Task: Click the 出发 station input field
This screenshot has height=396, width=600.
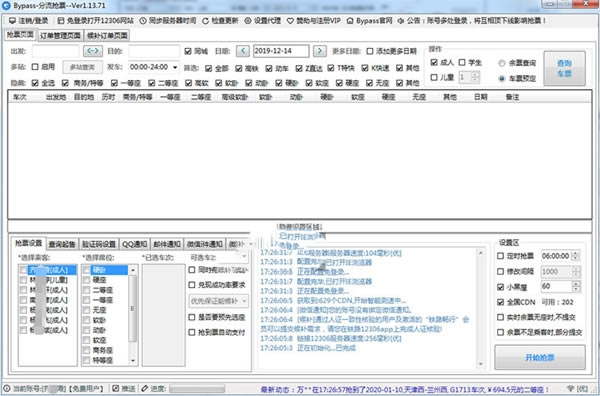Action: 56,51
